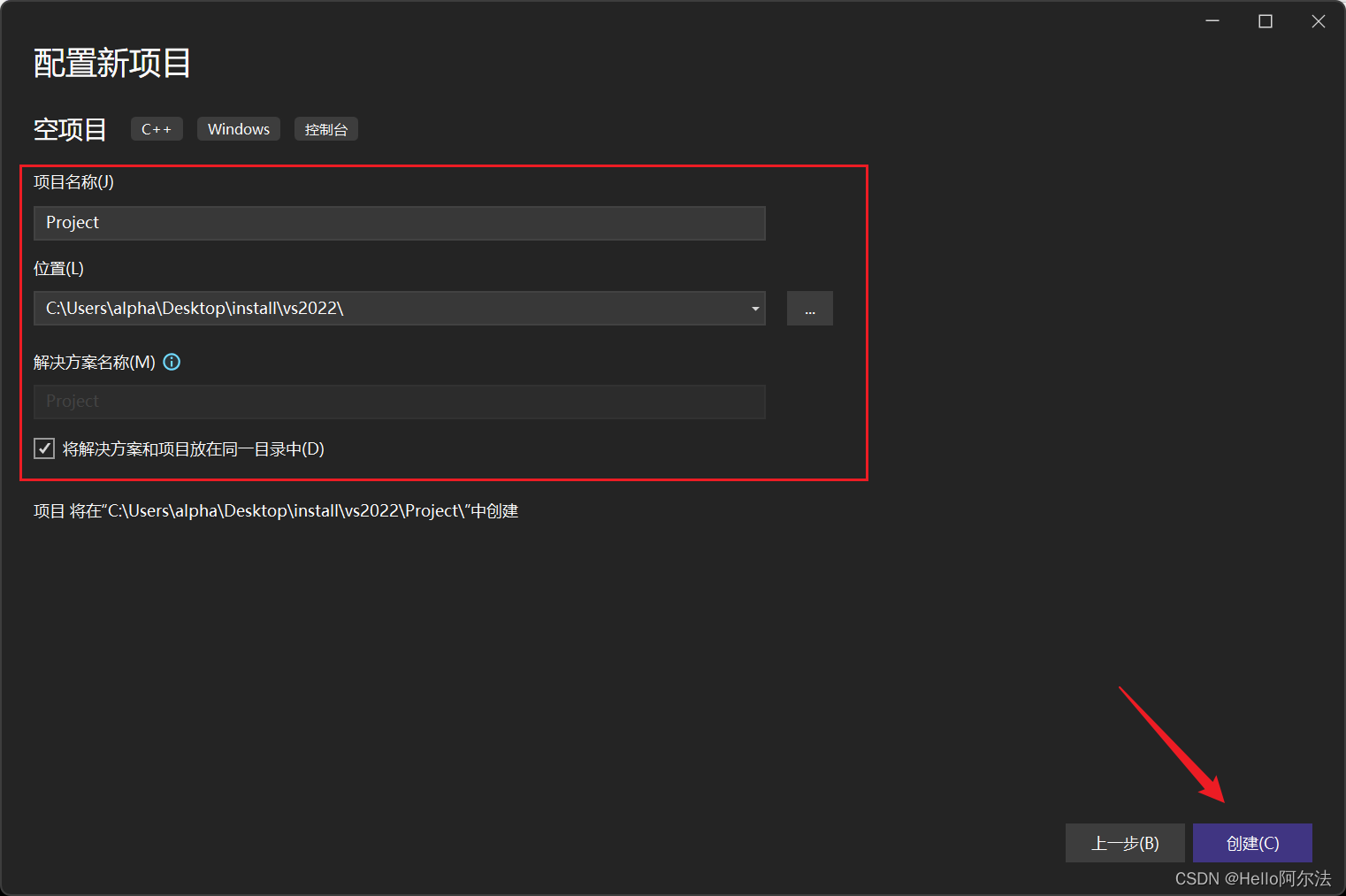Image resolution: width=1346 pixels, height=896 pixels.
Task: Click the Windows tag
Action: [x=239, y=129]
